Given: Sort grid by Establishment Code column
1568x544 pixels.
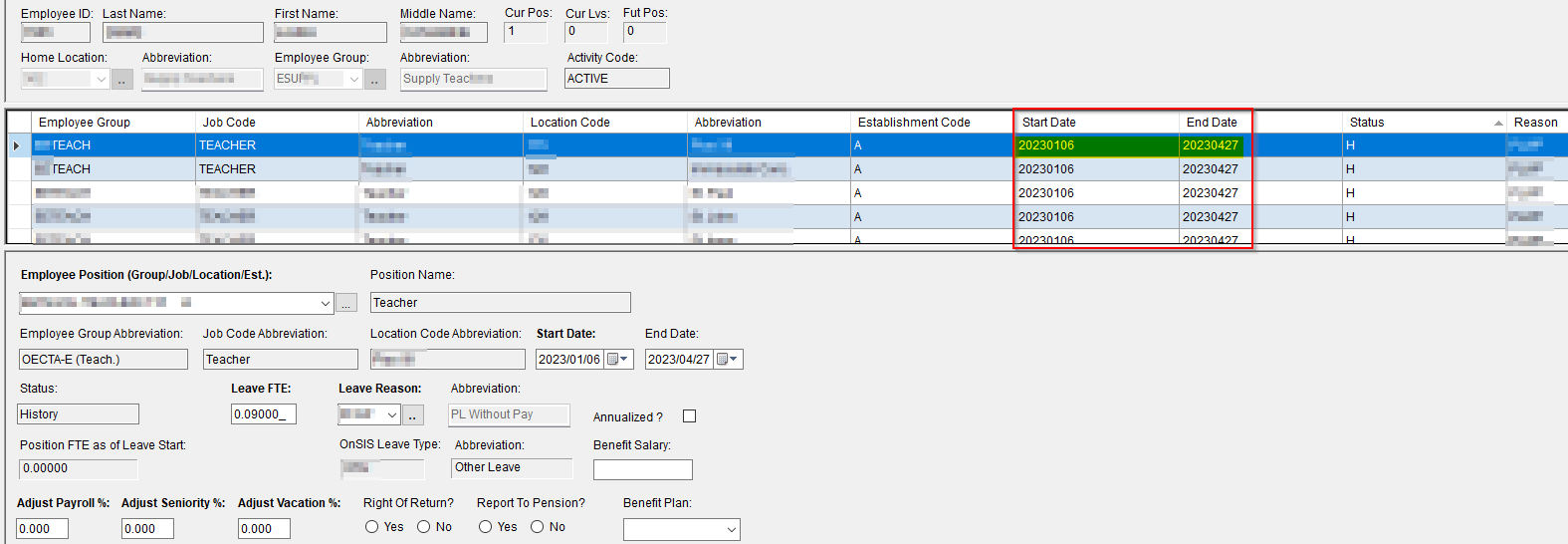Looking at the screenshot, I should pyautogui.click(x=933, y=123).
